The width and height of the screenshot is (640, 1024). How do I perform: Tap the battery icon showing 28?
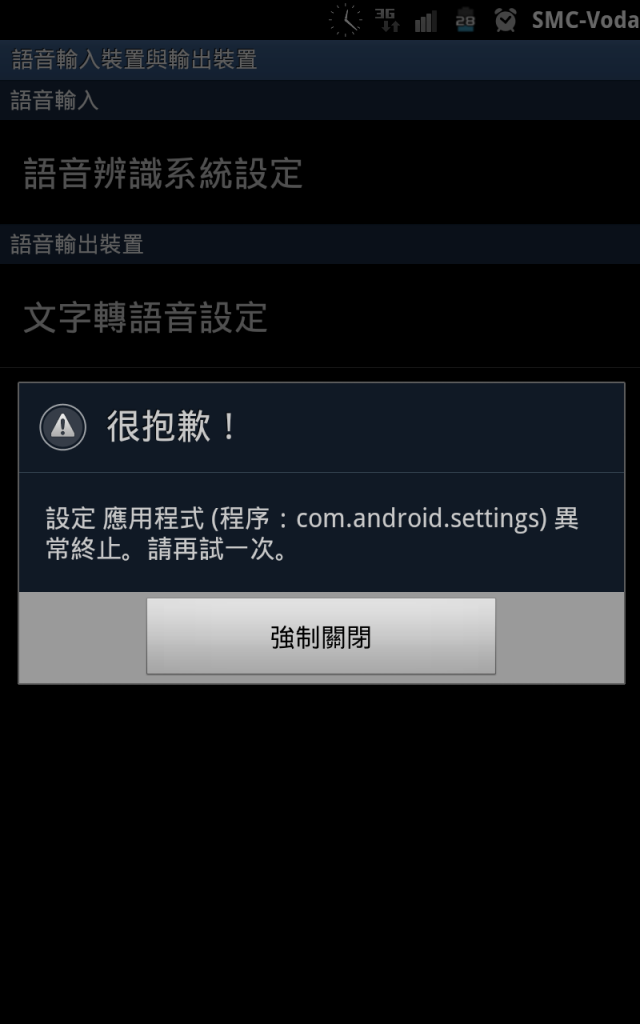[465, 20]
